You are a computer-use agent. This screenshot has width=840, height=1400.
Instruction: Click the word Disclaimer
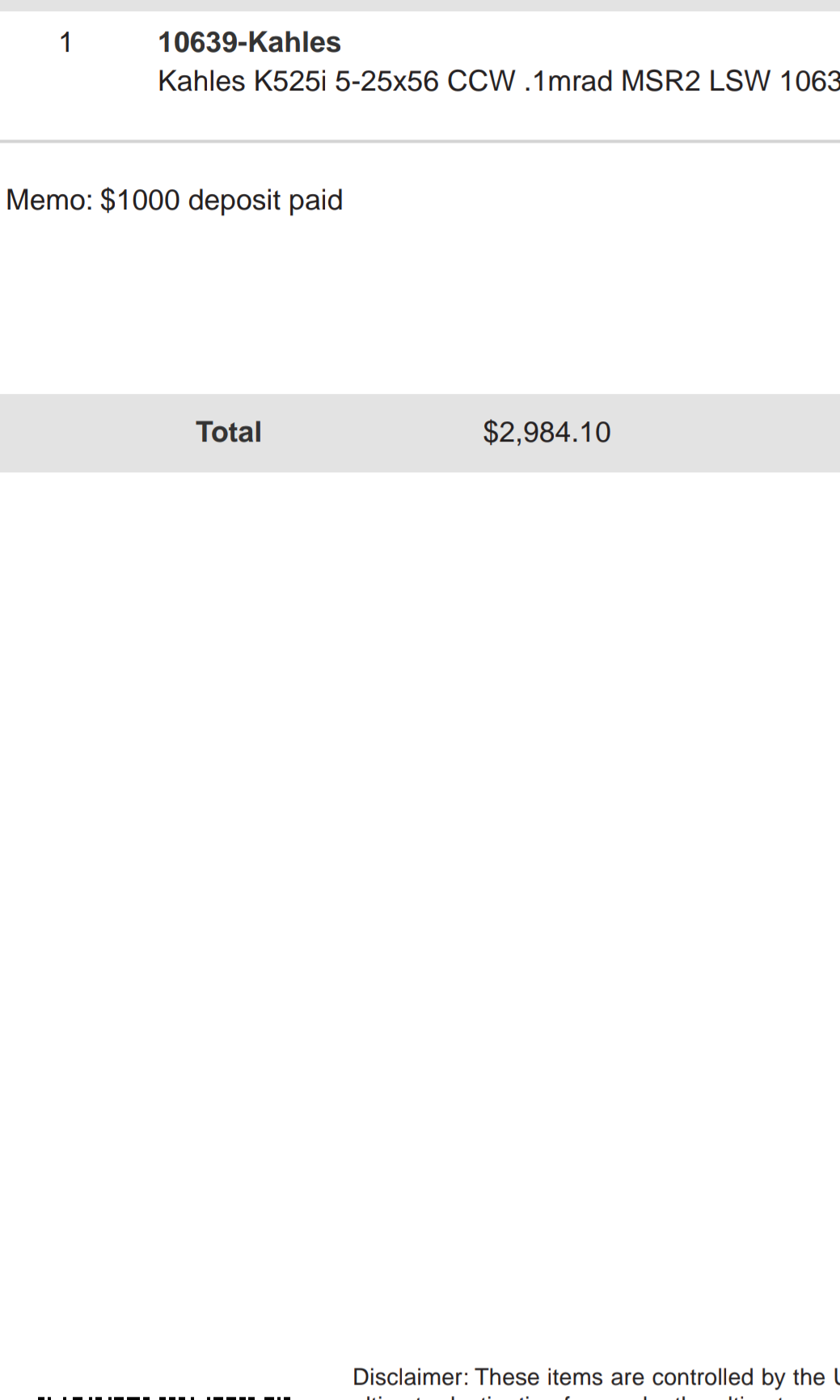(x=411, y=1377)
